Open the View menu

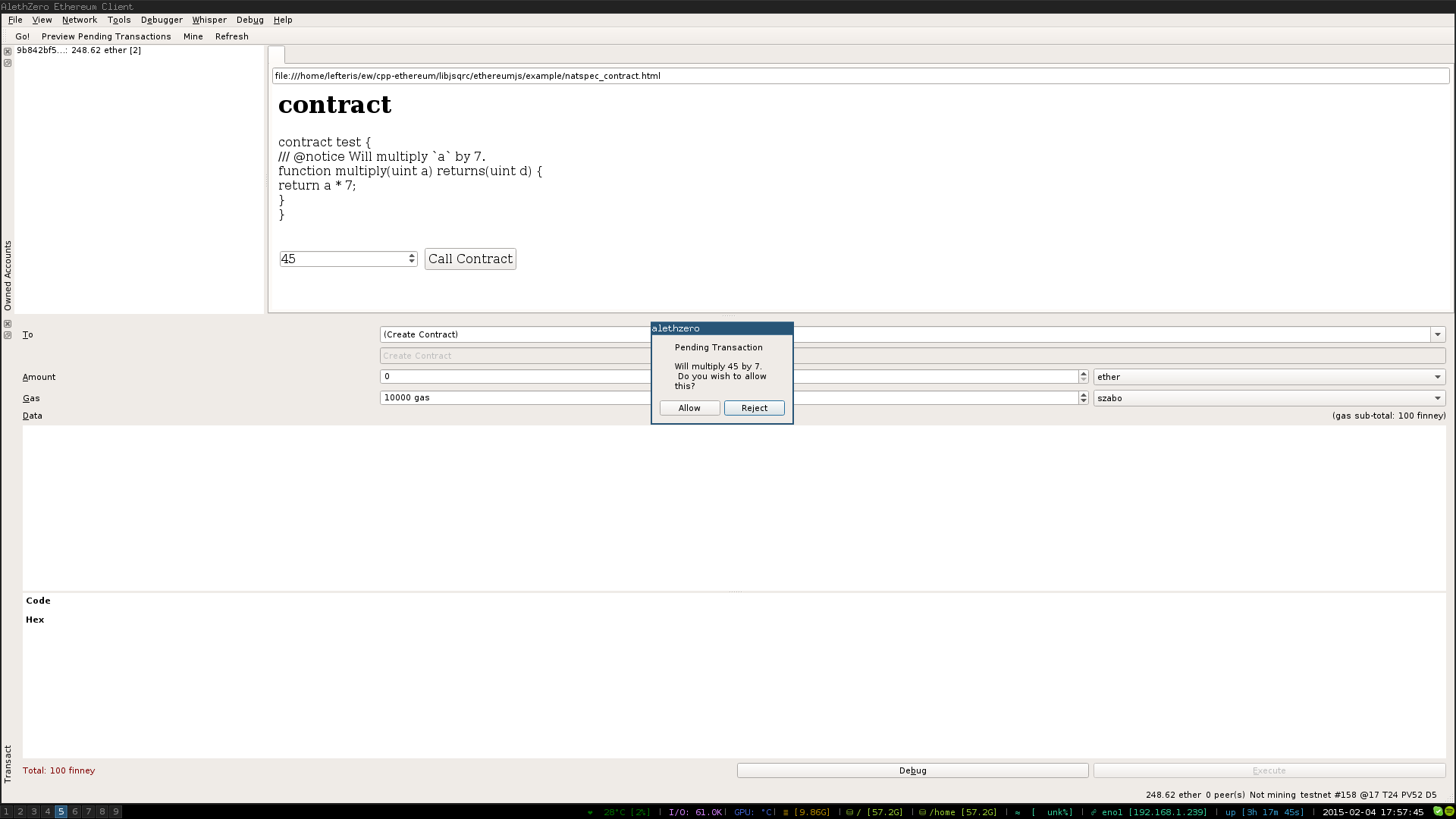pos(42,20)
